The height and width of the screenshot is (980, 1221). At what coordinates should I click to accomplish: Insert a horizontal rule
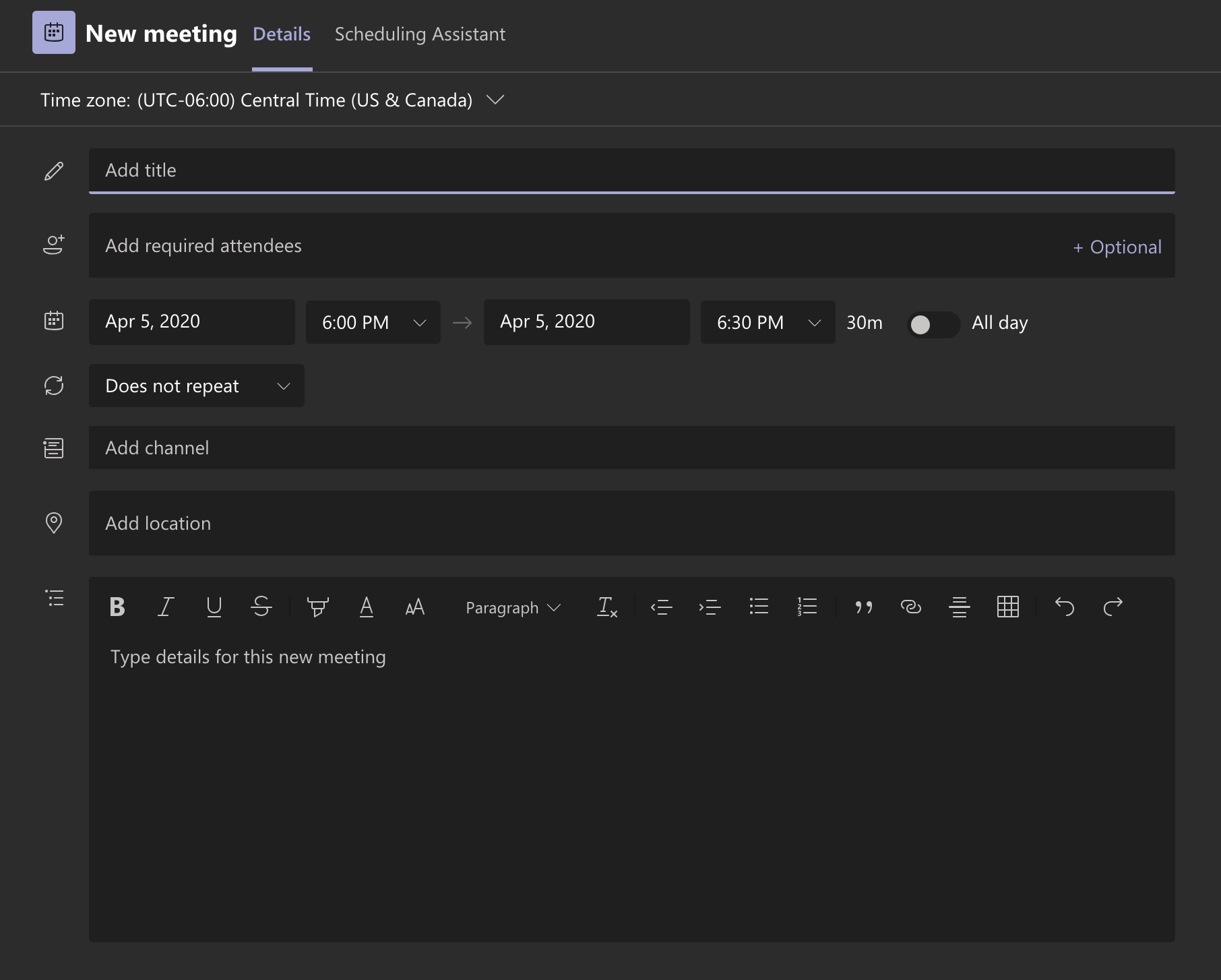(x=960, y=607)
